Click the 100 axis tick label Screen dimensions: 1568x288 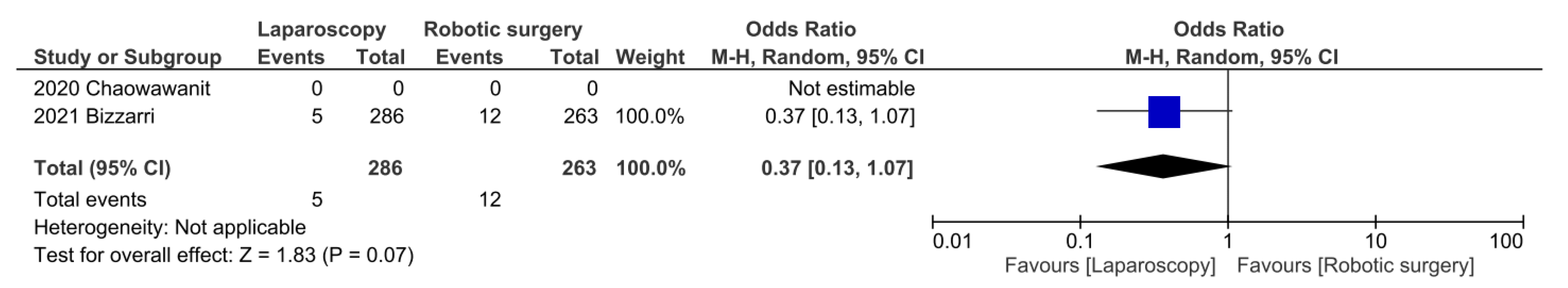pyautogui.click(x=1506, y=242)
